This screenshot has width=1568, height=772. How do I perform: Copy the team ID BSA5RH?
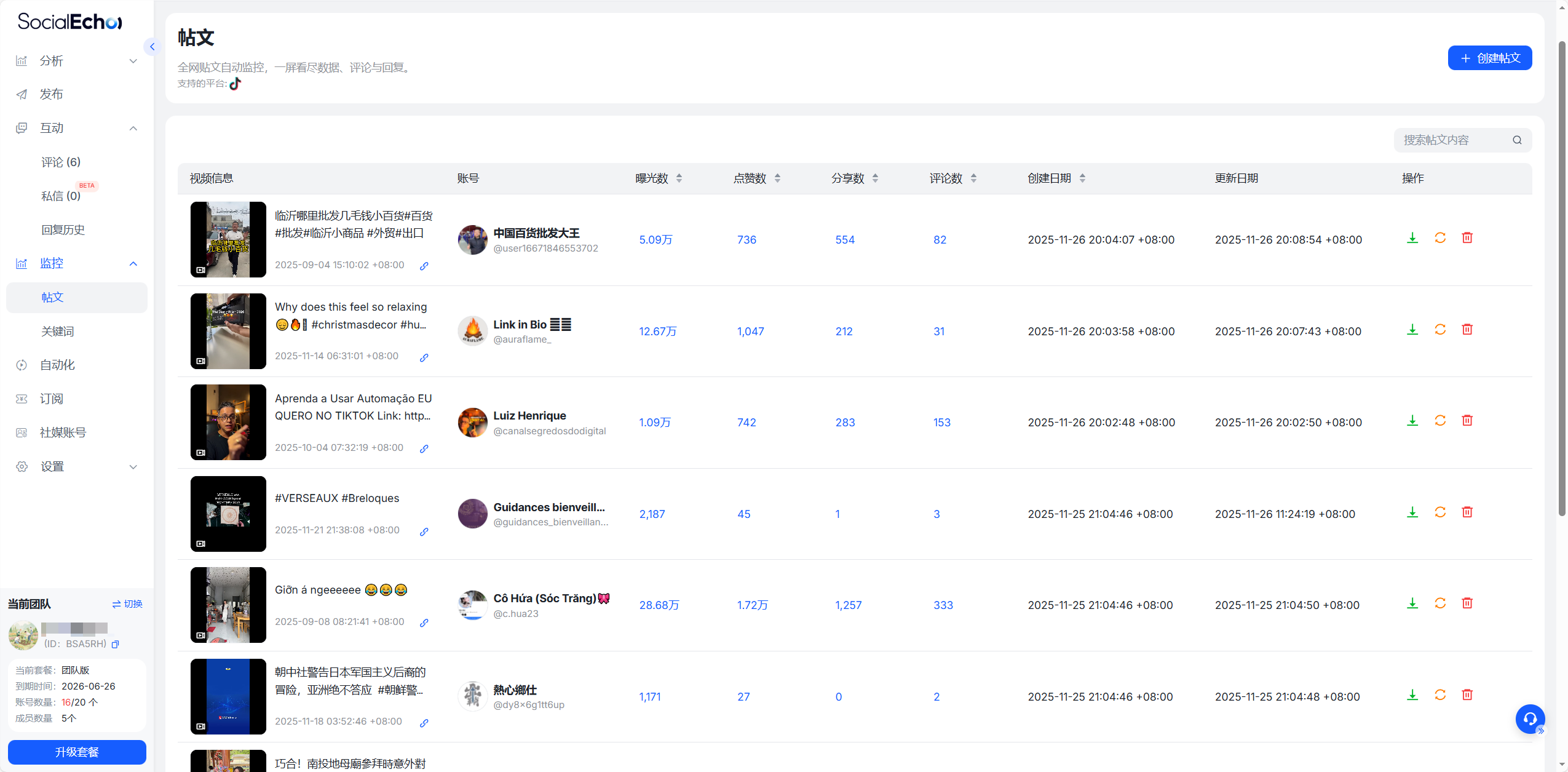[115, 644]
